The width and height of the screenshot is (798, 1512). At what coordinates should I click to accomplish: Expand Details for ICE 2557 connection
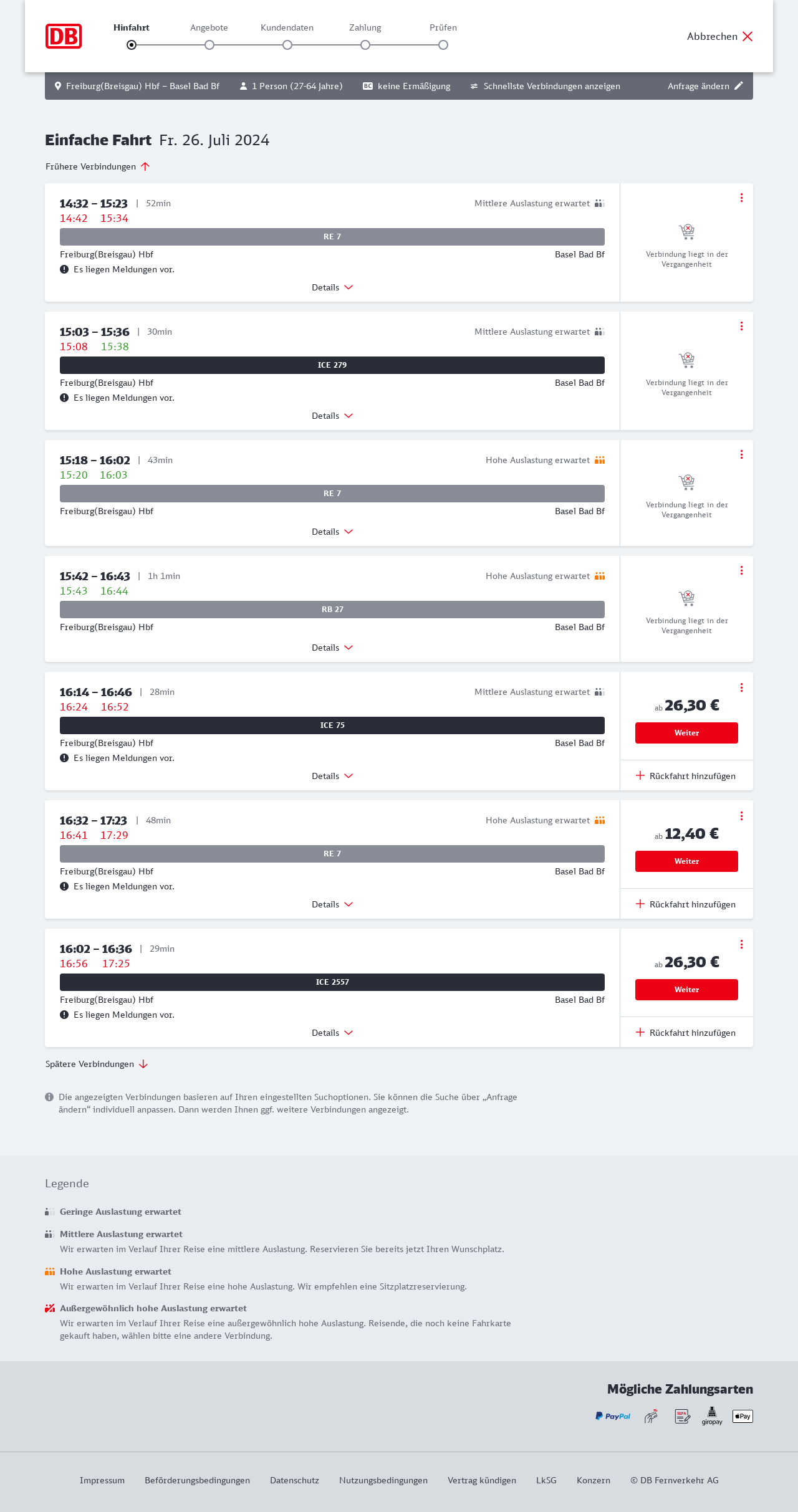332,1033
